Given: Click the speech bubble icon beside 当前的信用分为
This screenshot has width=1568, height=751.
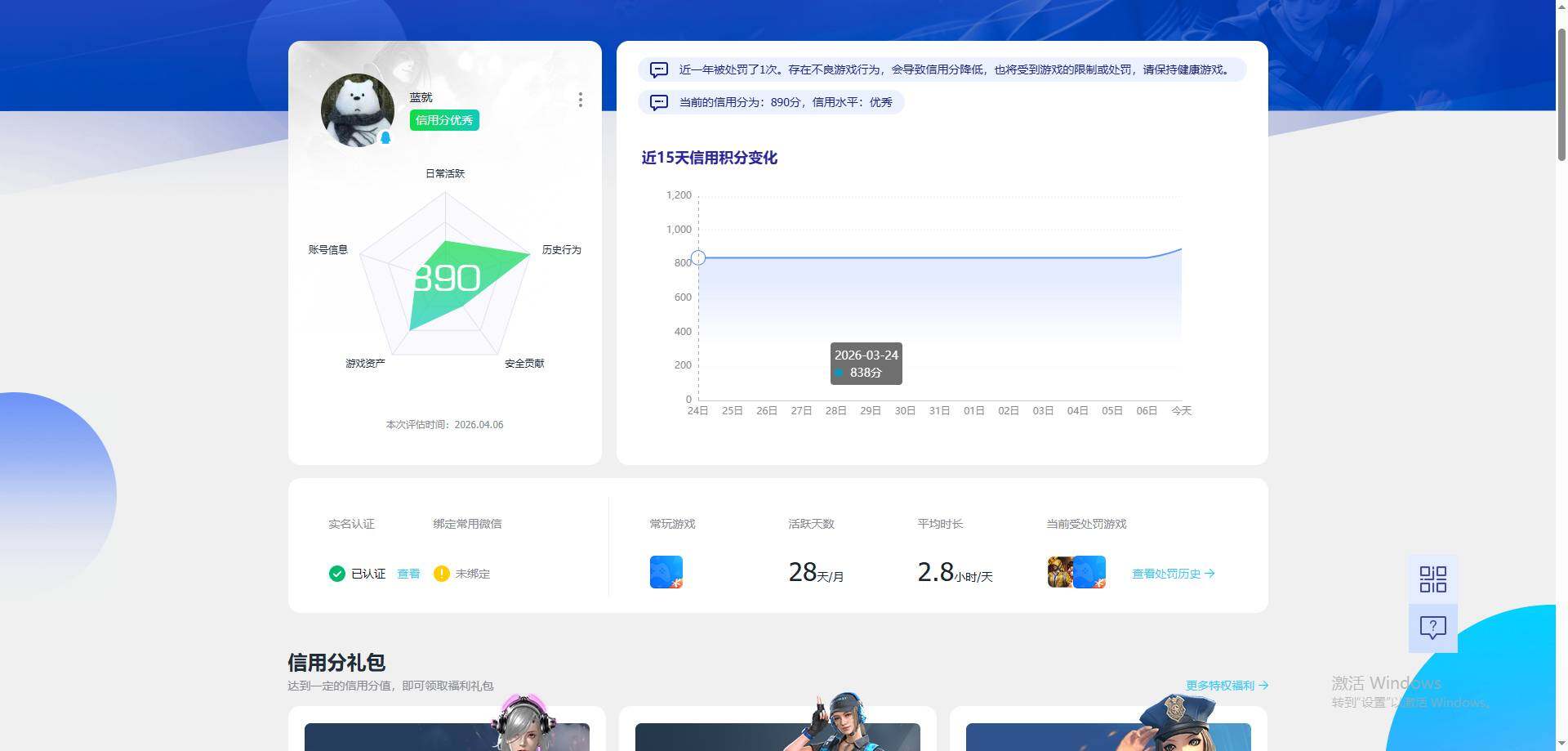Looking at the screenshot, I should (659, 103).
